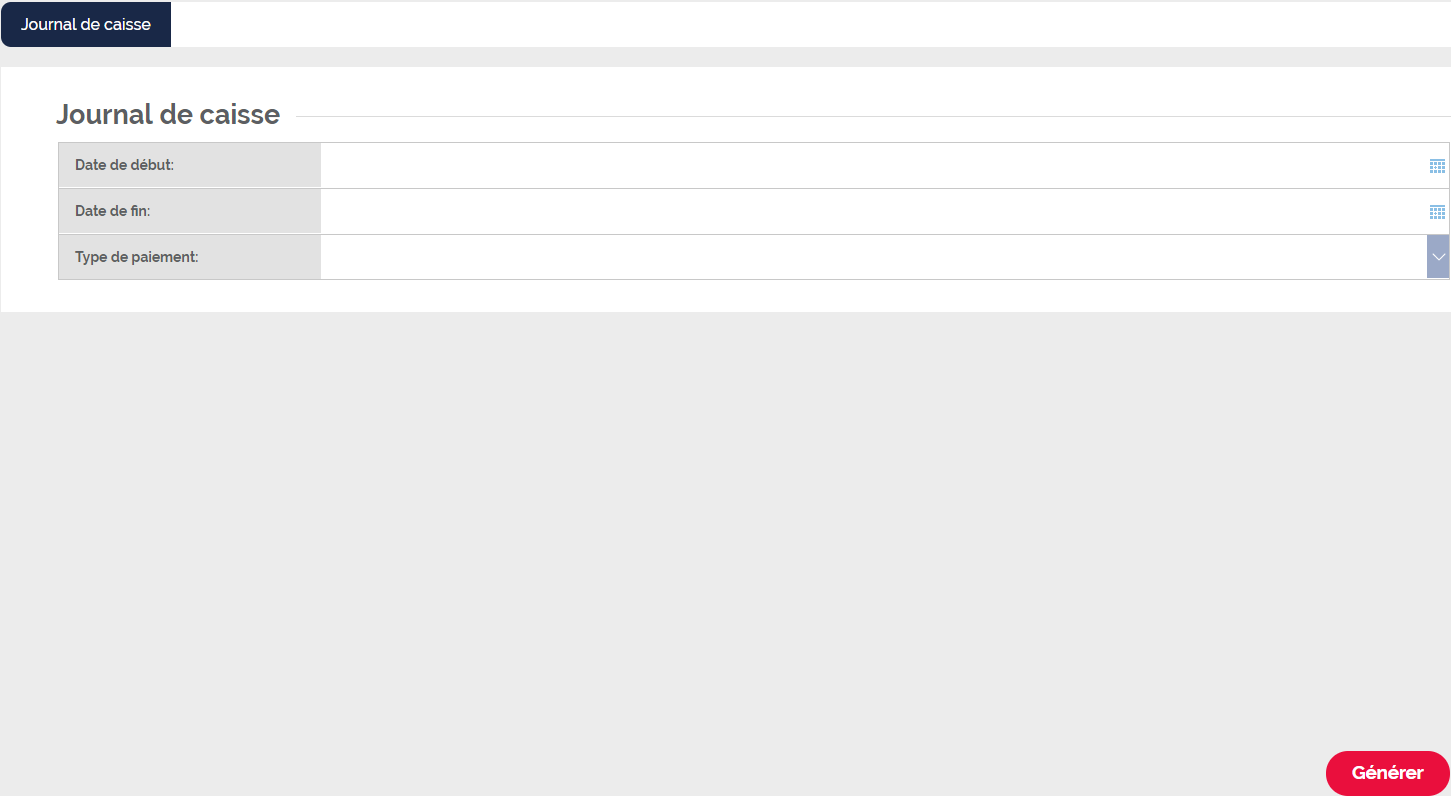Expand the Type de paiement dropdown arrow
The height and width of the screenshot is (796, 1451).
click(1438, 257)
